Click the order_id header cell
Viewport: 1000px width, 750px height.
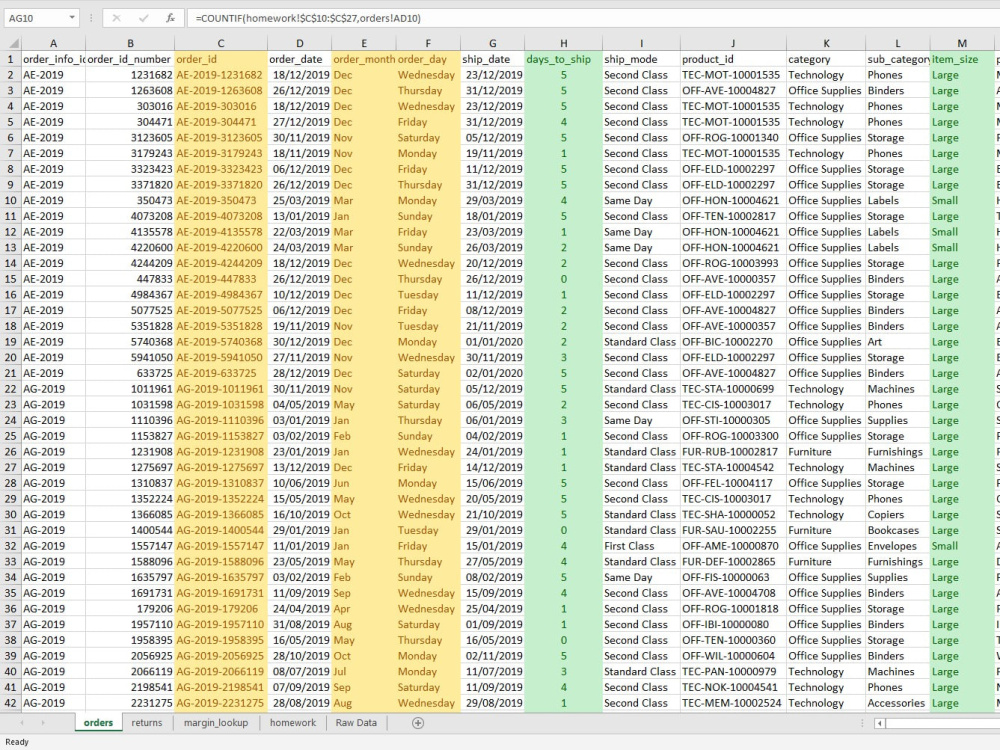(x=221, y=59)
